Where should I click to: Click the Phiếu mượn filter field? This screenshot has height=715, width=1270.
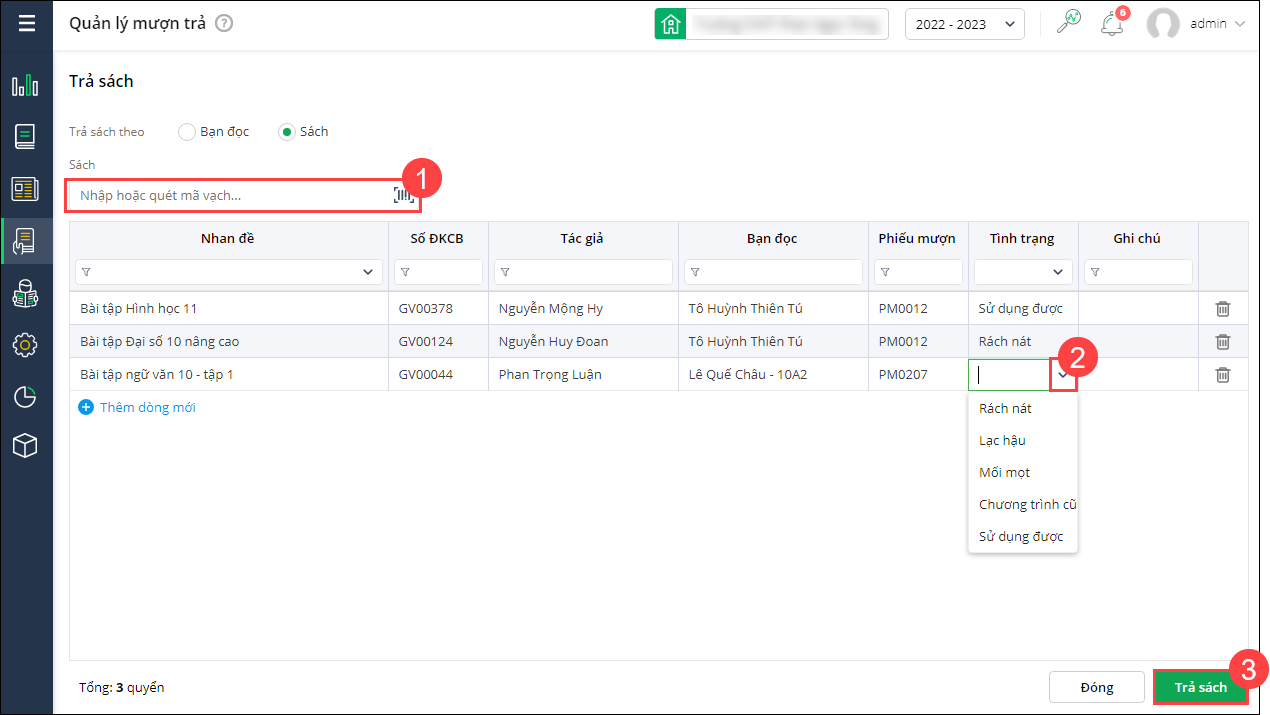917,272
